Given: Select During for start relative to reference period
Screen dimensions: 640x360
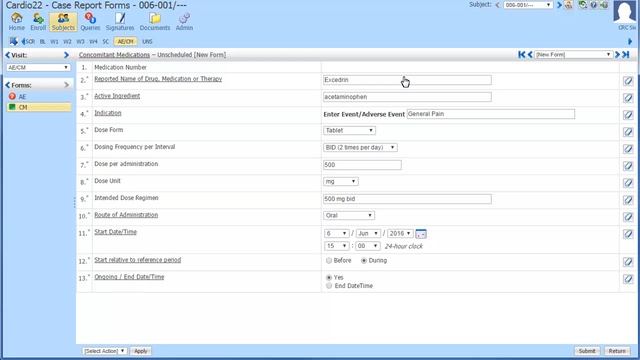Looking at the screenshot, I should click(x=364, y=260).
